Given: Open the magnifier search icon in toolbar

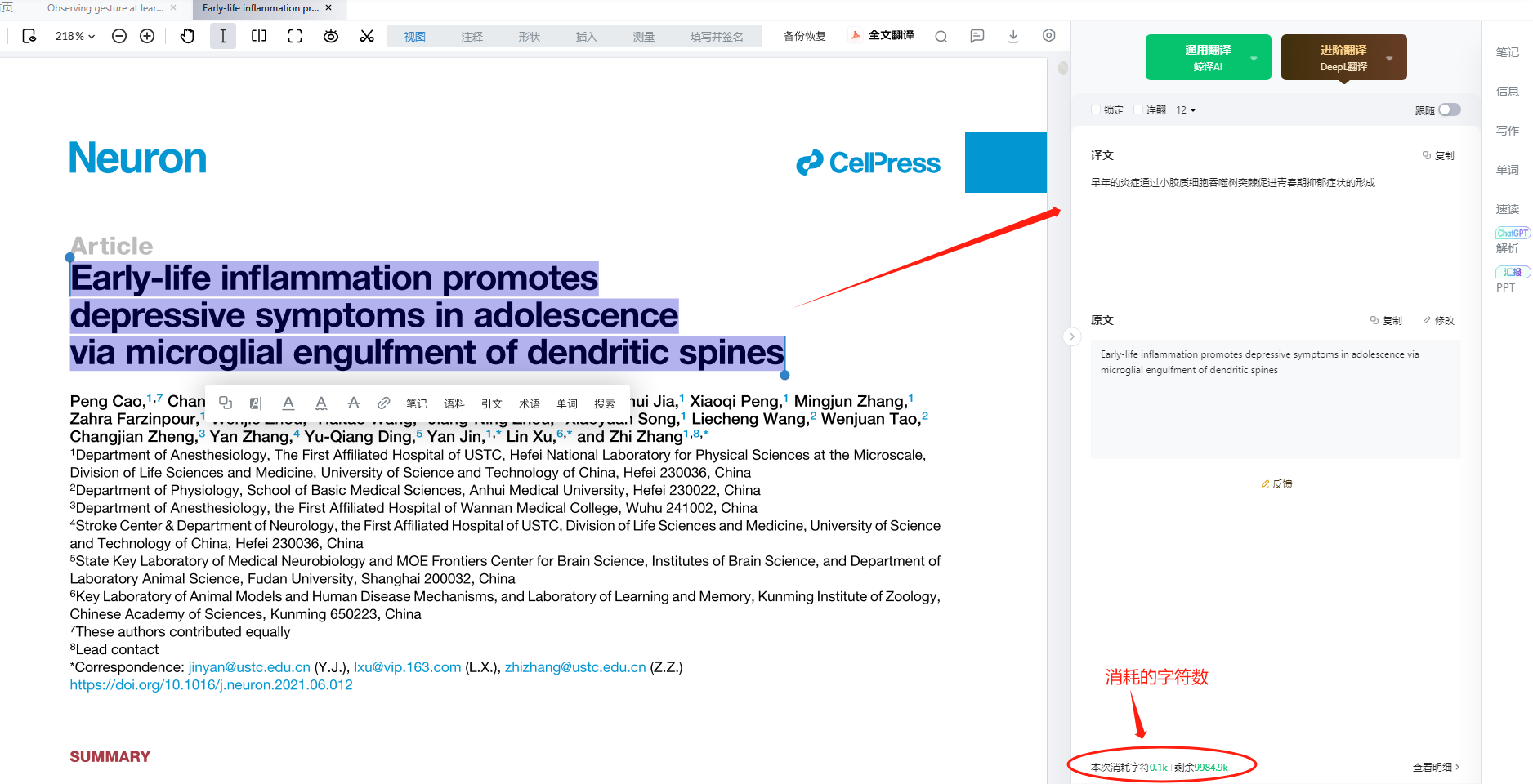Looking at the screenshot, I should pos(941,36).
